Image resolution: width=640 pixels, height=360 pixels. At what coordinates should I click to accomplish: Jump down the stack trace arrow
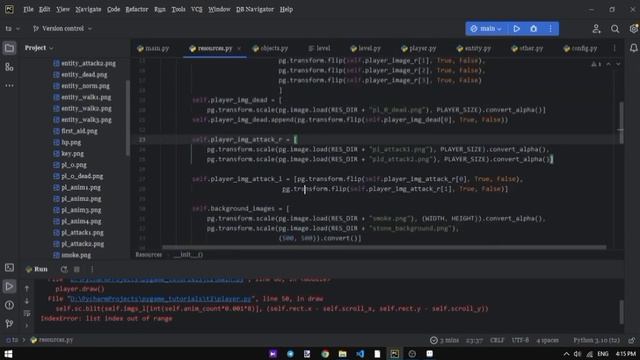pos(27,301)
